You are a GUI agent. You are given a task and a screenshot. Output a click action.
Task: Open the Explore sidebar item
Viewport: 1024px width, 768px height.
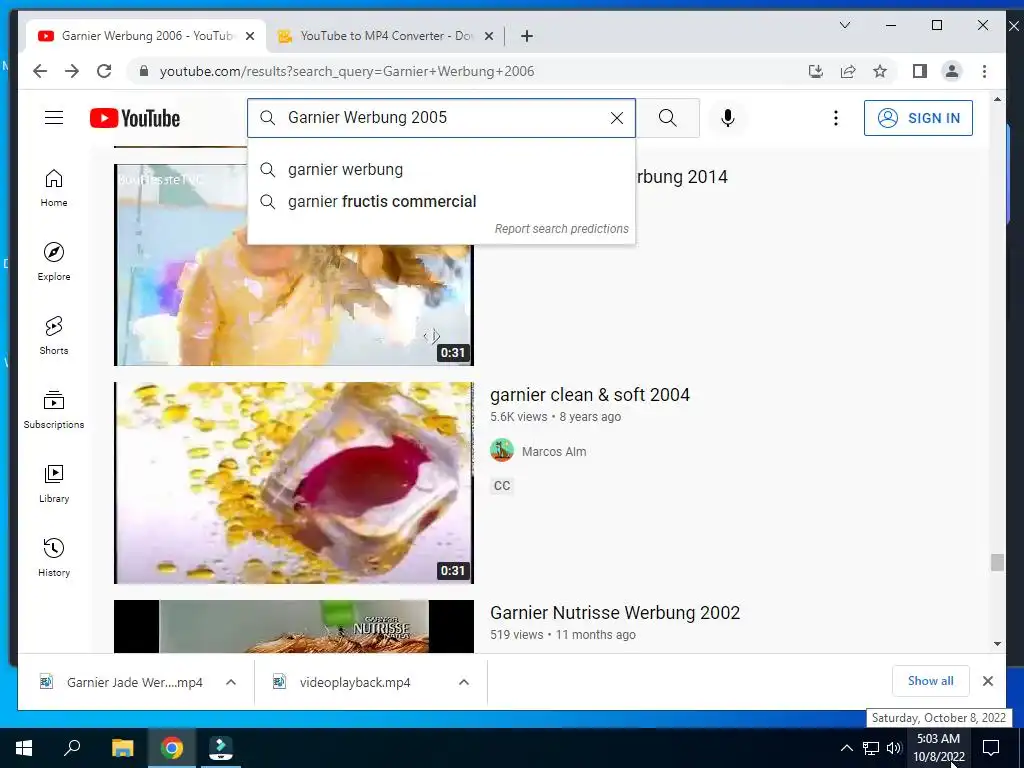pyautogui.click(x=54, y=262)
